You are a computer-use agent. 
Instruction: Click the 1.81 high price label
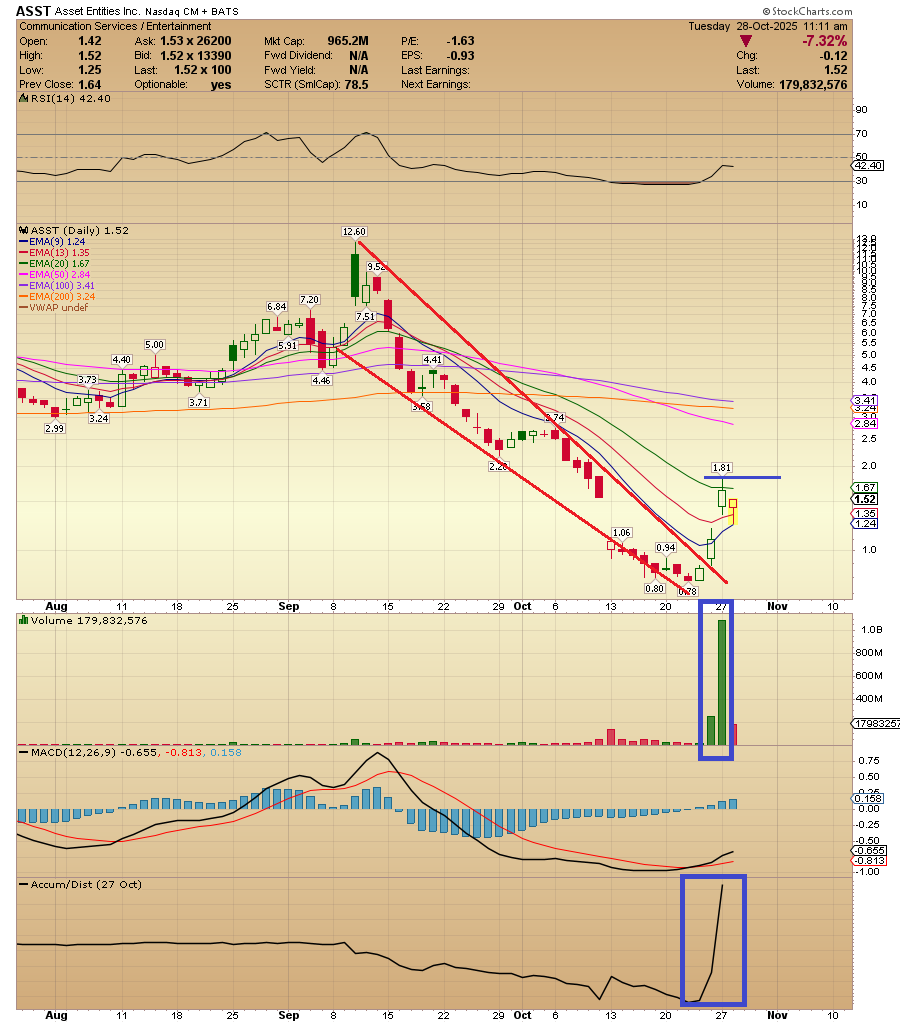click(722, 468)
